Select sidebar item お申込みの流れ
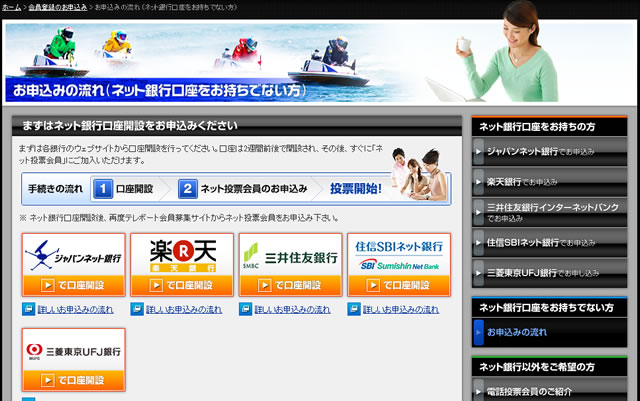The width and height of the screenshot is (640, 401). [549, 332]
